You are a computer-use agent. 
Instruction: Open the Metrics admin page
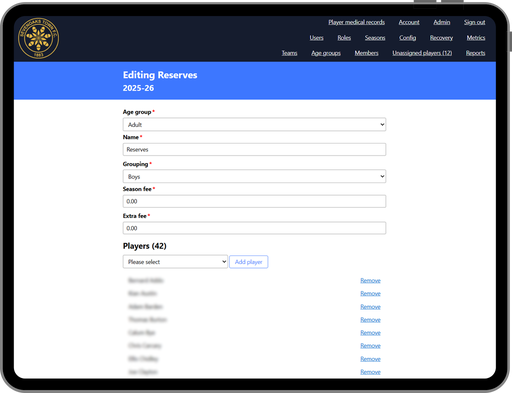click(476, 38)
